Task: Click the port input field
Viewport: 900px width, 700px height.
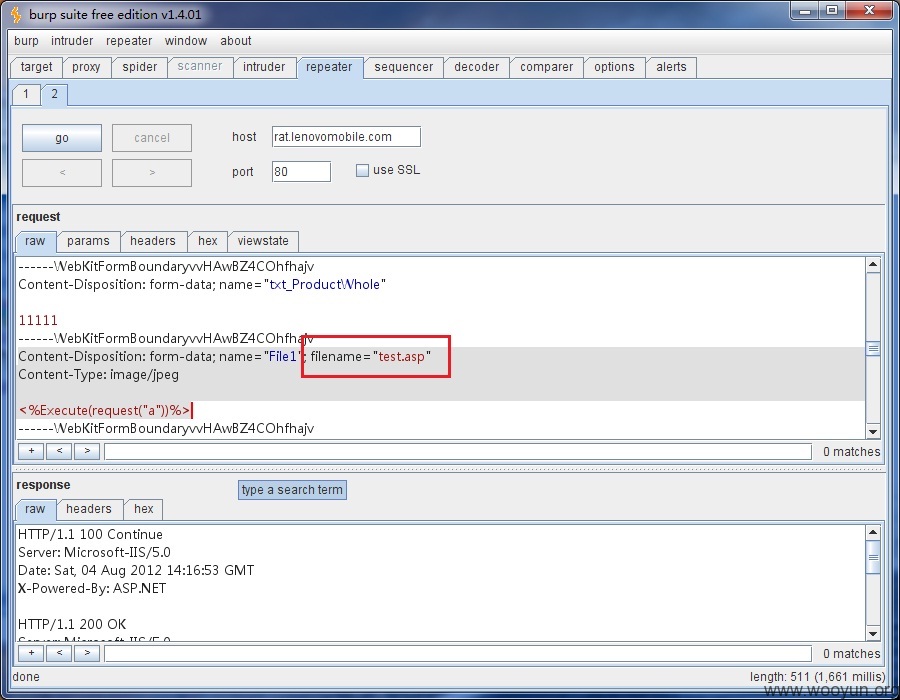Action: pos(301,172)
